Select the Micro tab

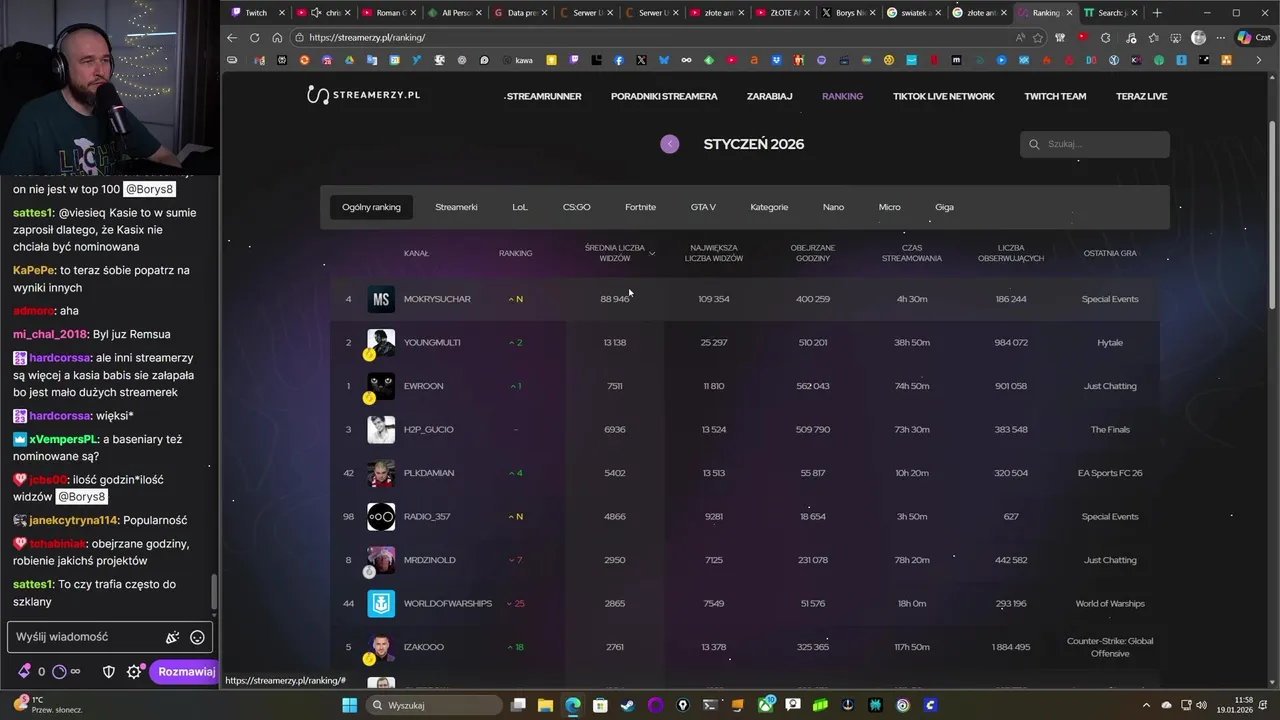pos(890,207)
